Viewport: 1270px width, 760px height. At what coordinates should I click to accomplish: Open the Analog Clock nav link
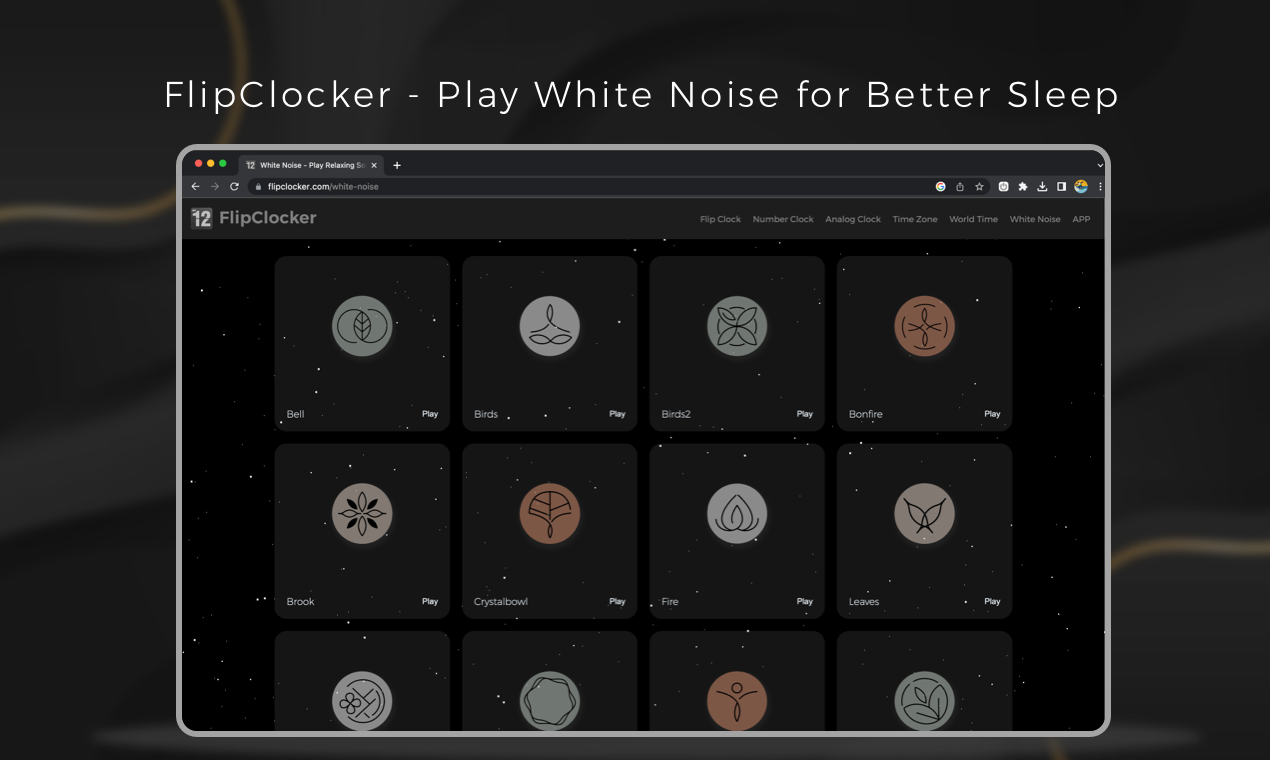[853, 219]
